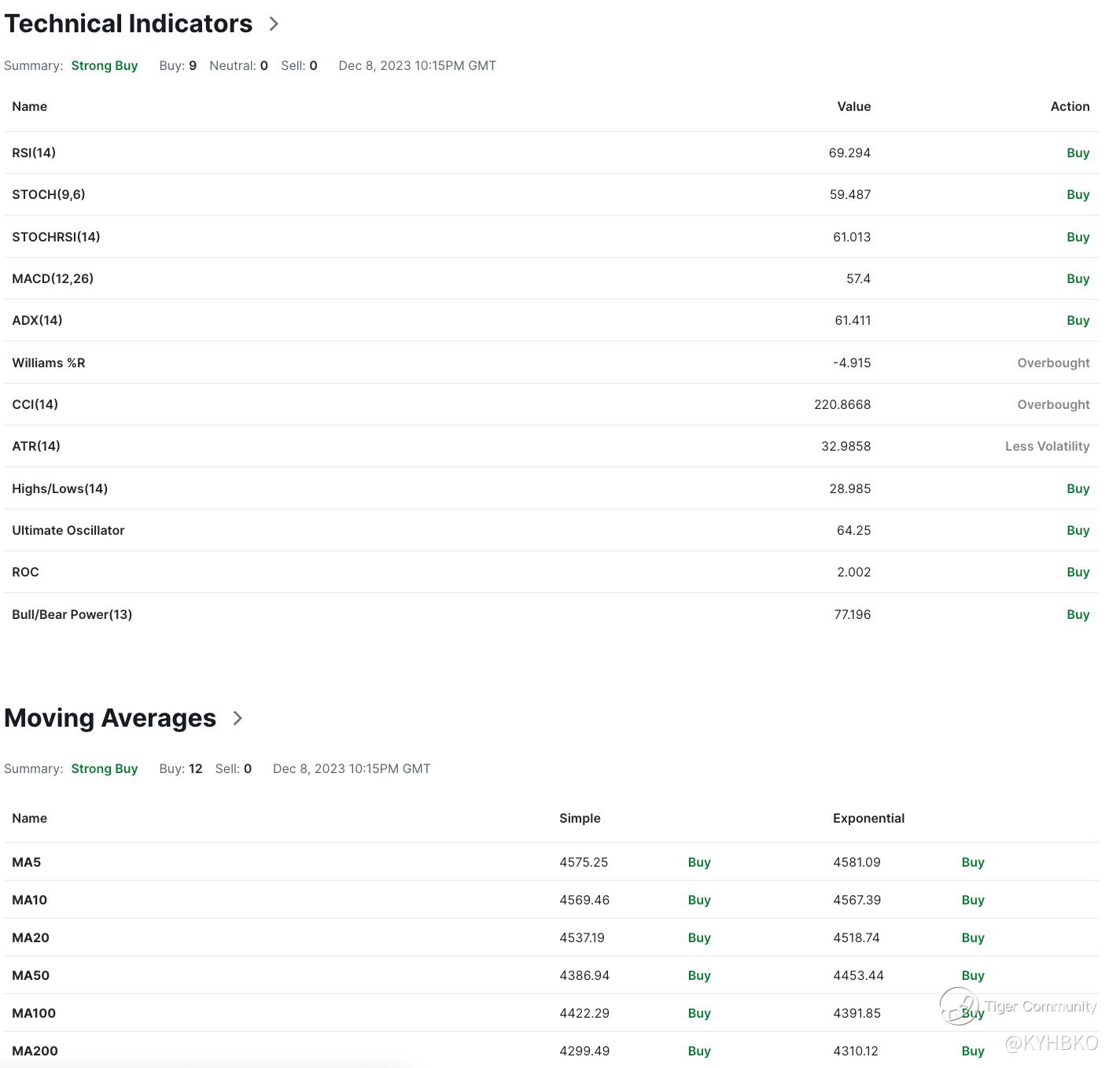Click the Simple column header
The width and height of the screenshot is (1120, 1068).
coord(580,818)
